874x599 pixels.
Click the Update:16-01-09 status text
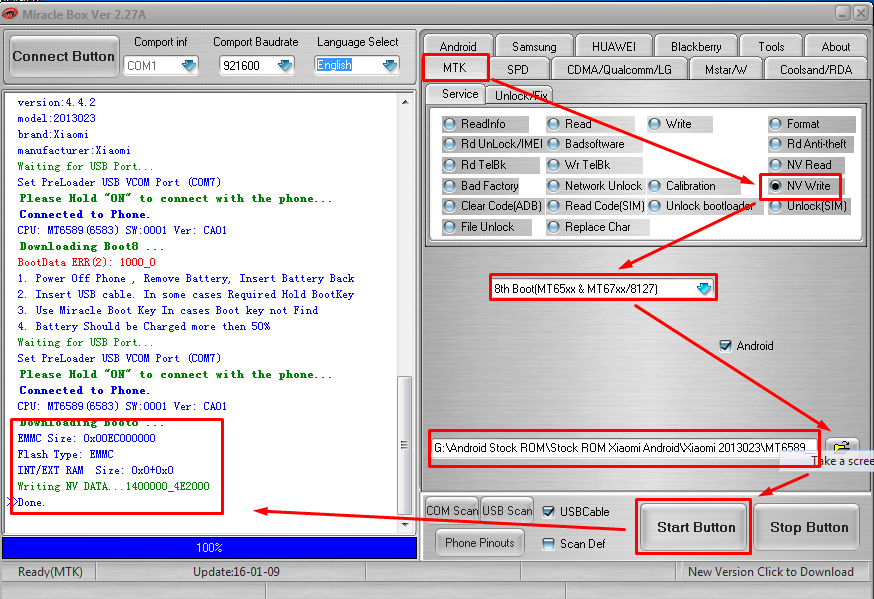tap(236, 572)
